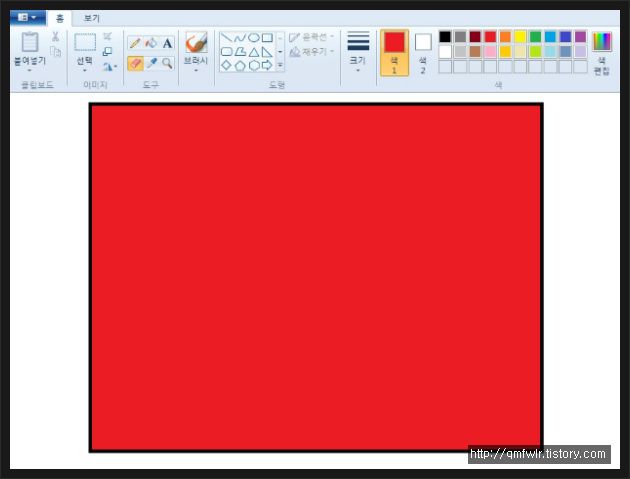
Task: Pick the indigo palette swatch
Action: coord(565,37)
